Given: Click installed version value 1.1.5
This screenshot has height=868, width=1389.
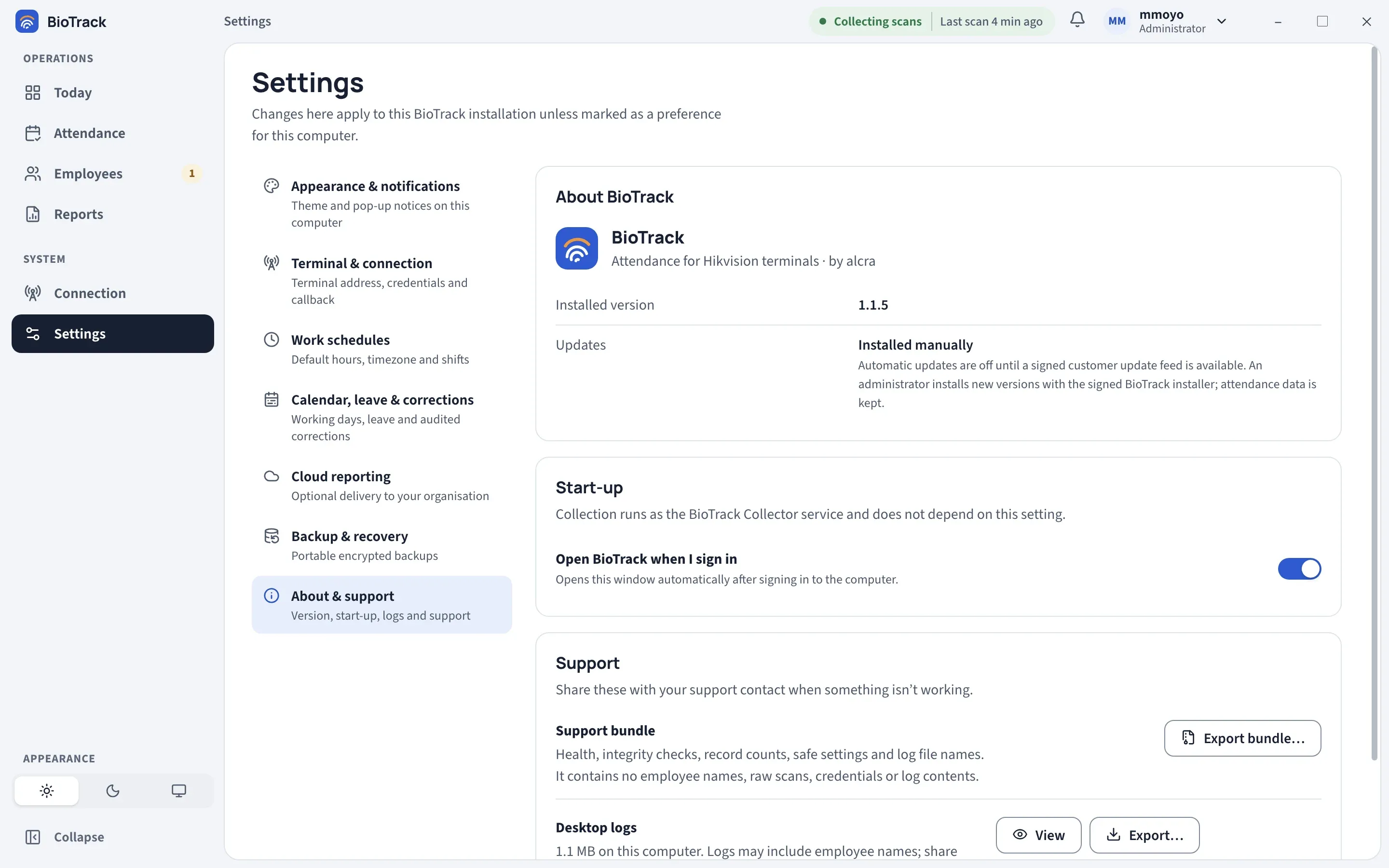Looking at the screenshot, I should [x=873, y=305].
